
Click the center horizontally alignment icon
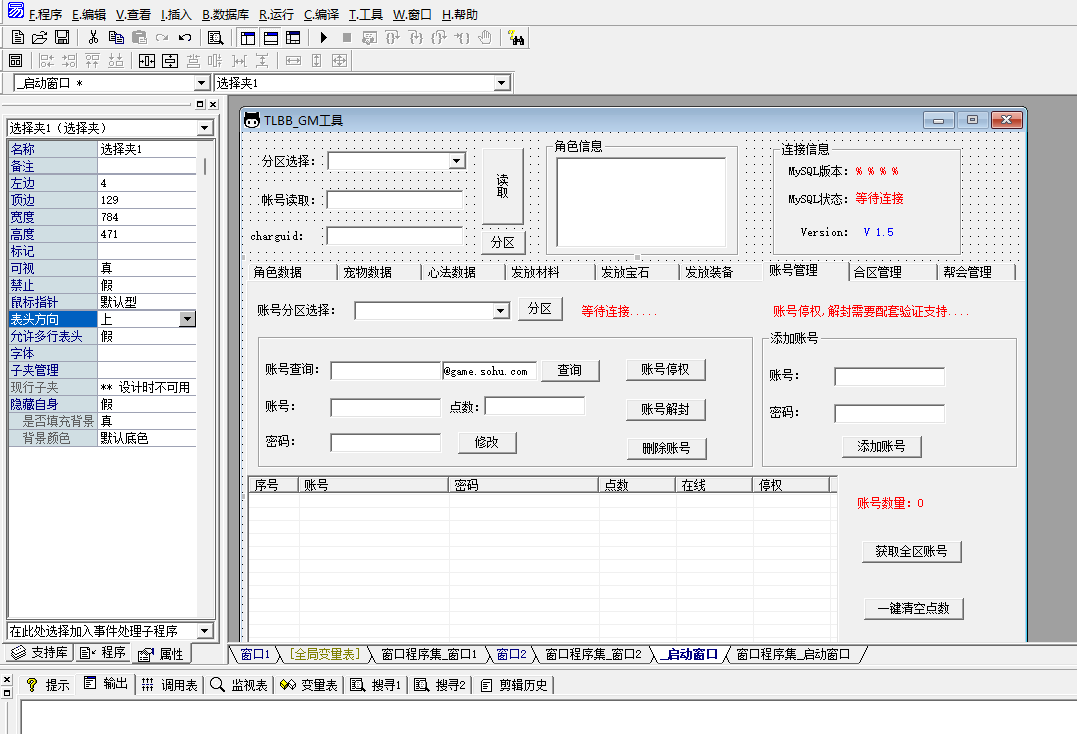tap(147, 61)
